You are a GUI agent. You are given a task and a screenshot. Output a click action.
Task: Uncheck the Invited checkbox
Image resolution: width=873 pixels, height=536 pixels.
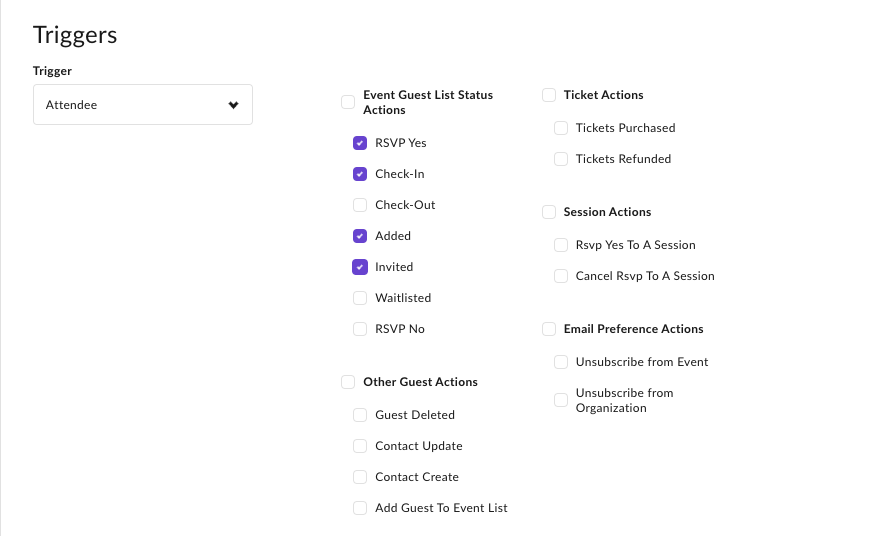(360, 267)
